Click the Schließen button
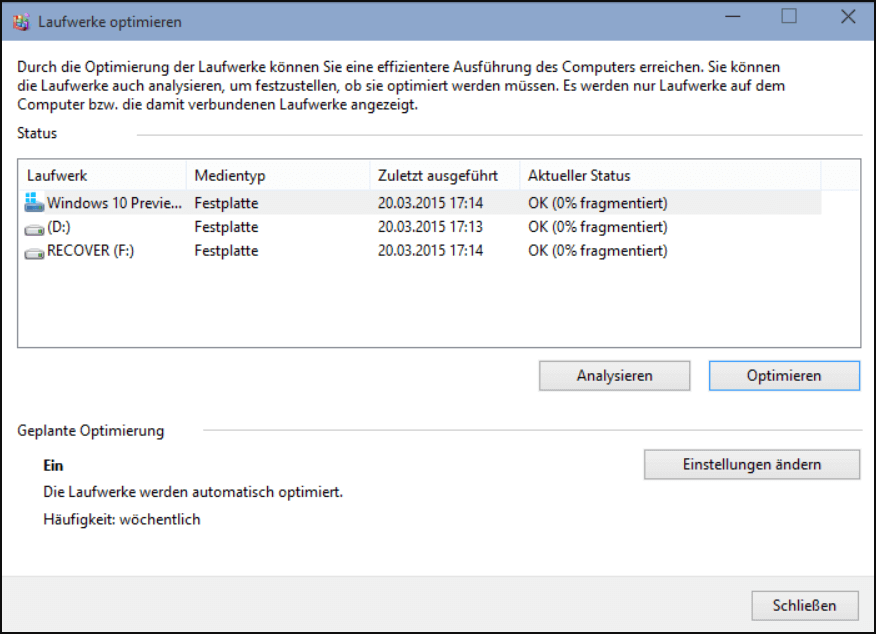This screenshot has height=634, width=876. [x=804, y=606]
